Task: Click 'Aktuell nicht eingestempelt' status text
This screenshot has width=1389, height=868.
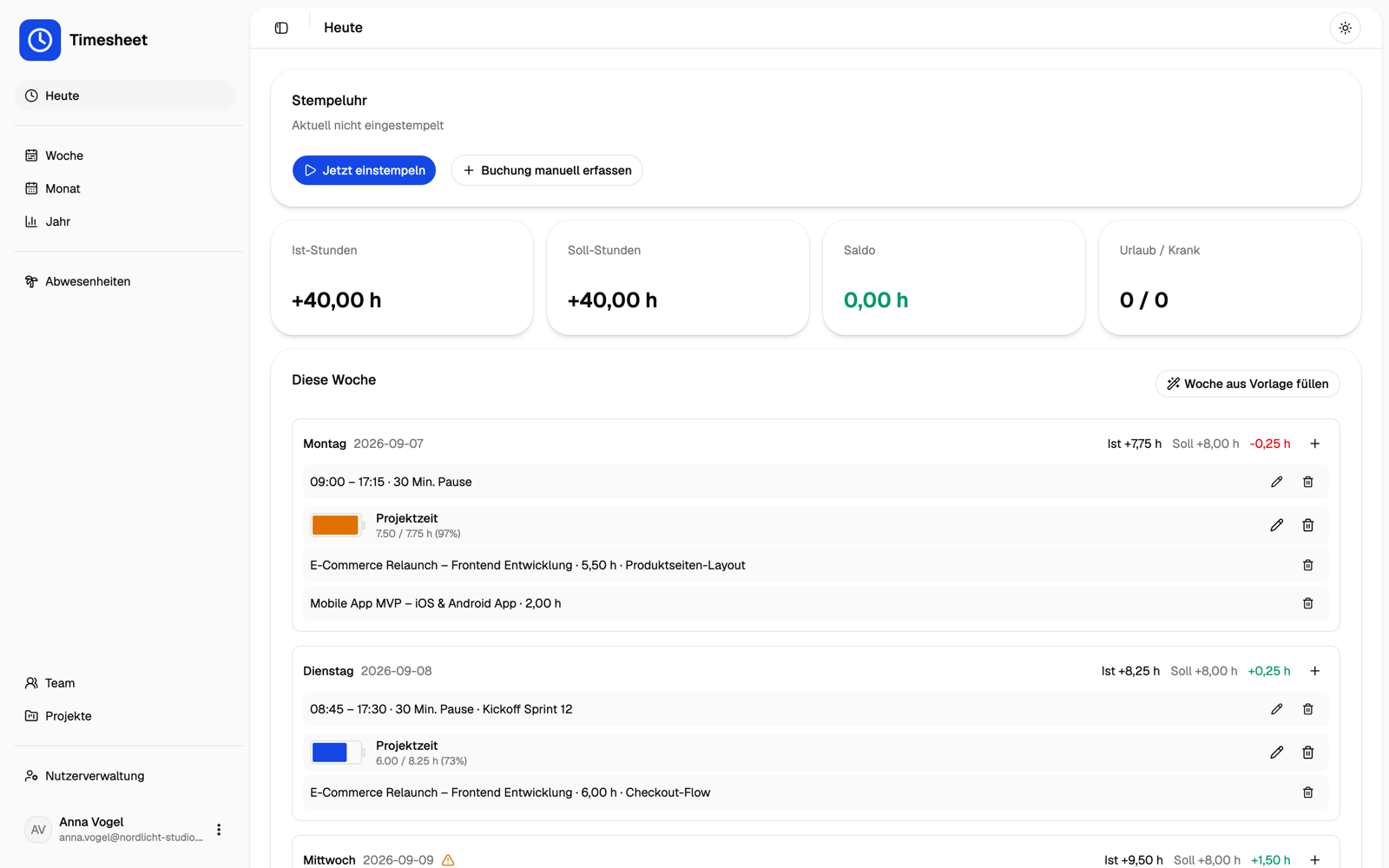Action: (x=367, y=125)
